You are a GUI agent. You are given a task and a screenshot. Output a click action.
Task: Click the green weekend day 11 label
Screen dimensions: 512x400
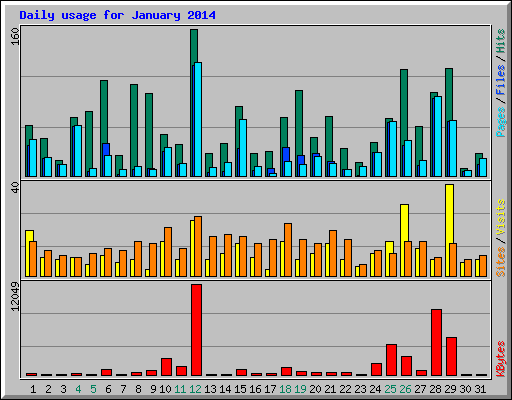coord(180,389)
